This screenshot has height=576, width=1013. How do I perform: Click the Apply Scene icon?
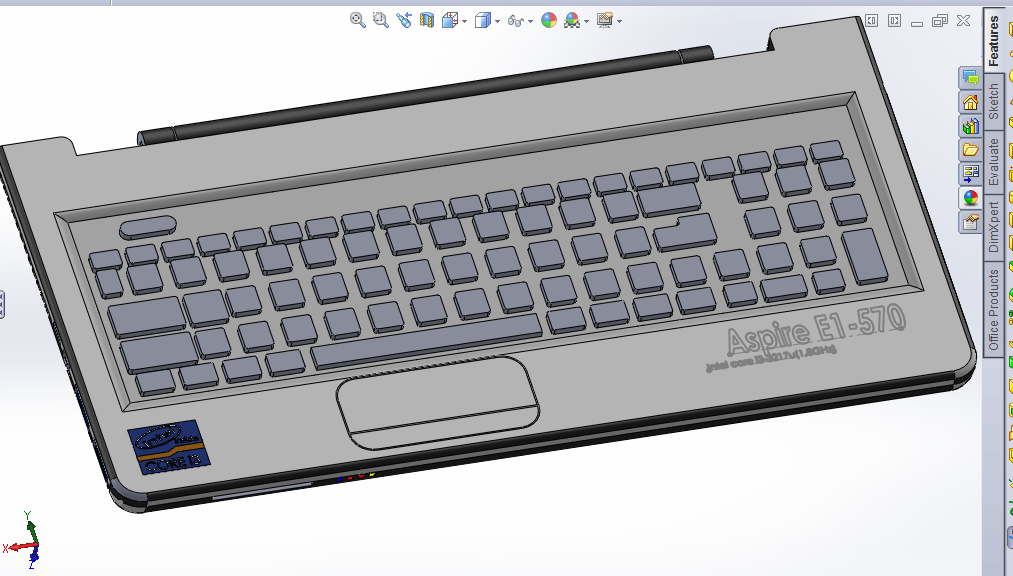click(x=572, y=21)
